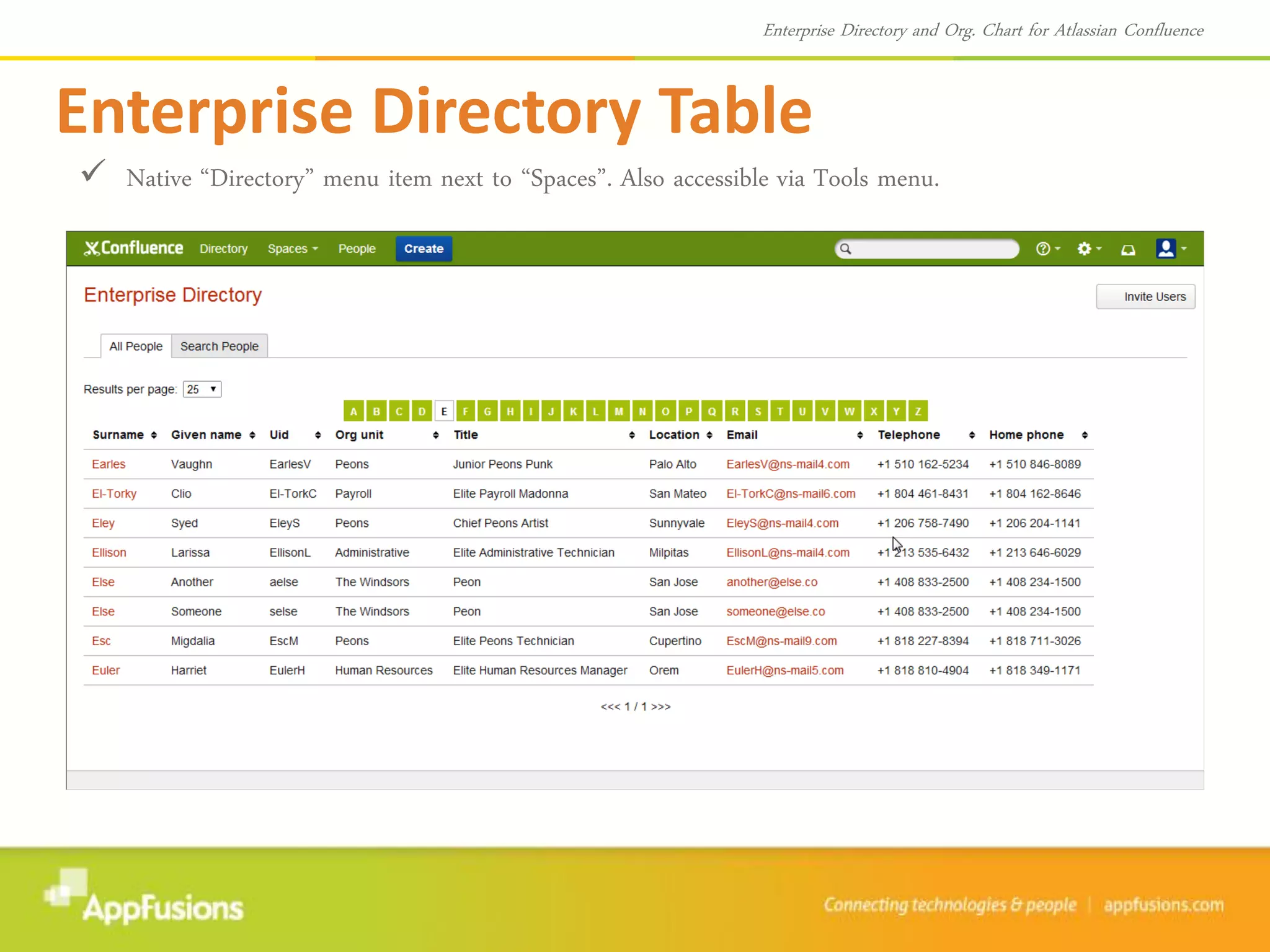
Task: Sort table by Location column
Action: 681,435
